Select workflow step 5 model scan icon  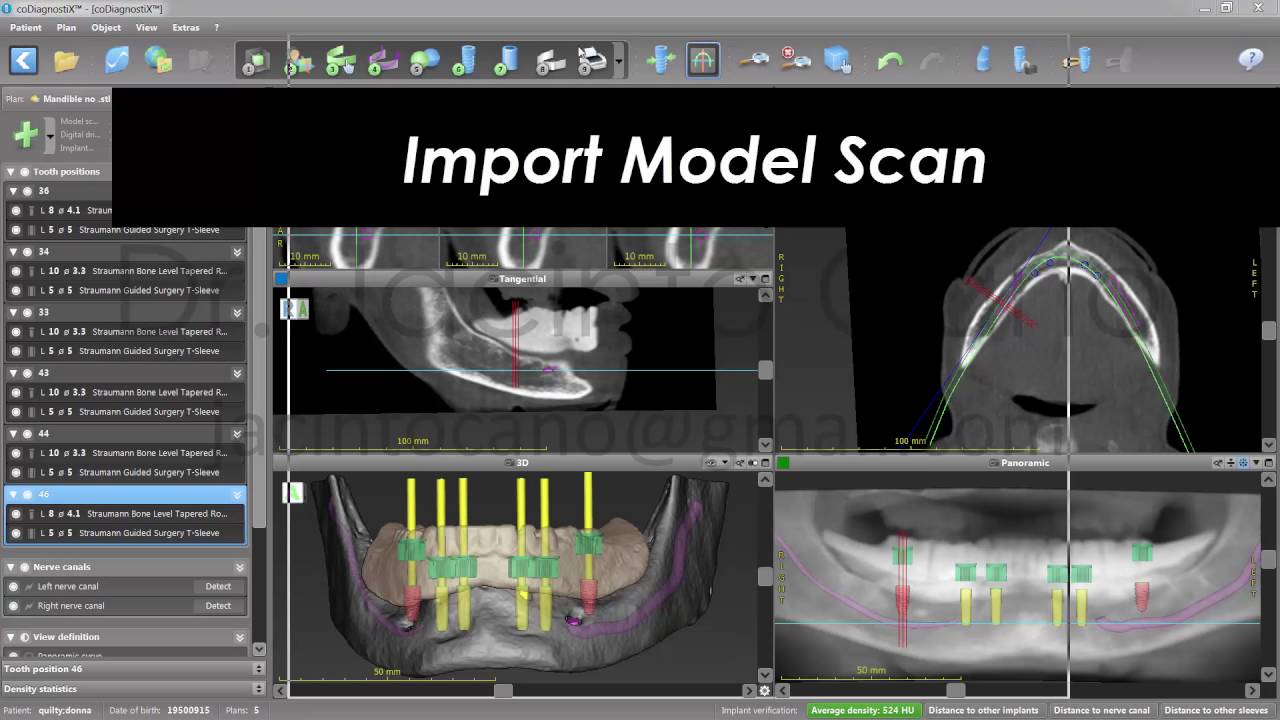click(424, 61)
